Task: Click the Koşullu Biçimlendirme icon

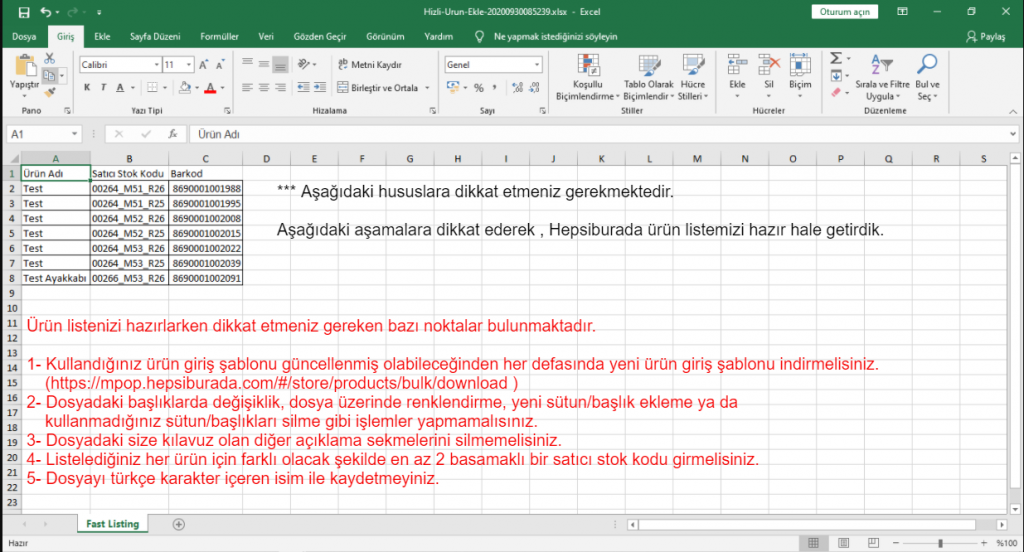Action: tap(589, 65)
